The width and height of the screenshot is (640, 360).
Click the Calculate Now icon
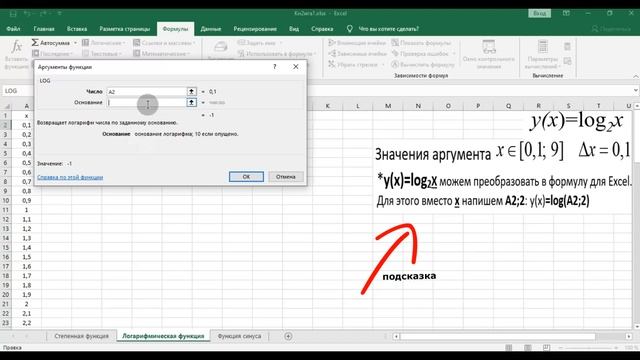(567, 47)
